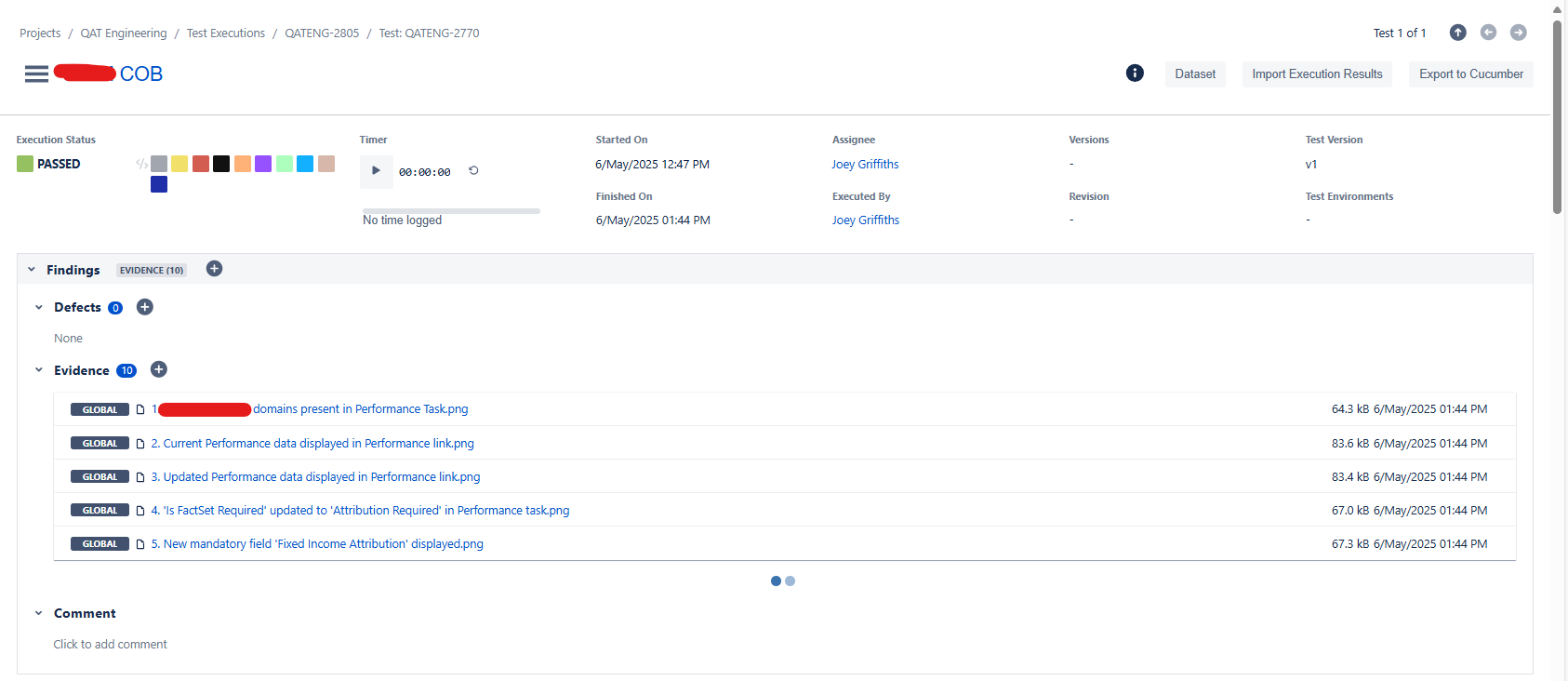Start the timer play button

(376, 170)
